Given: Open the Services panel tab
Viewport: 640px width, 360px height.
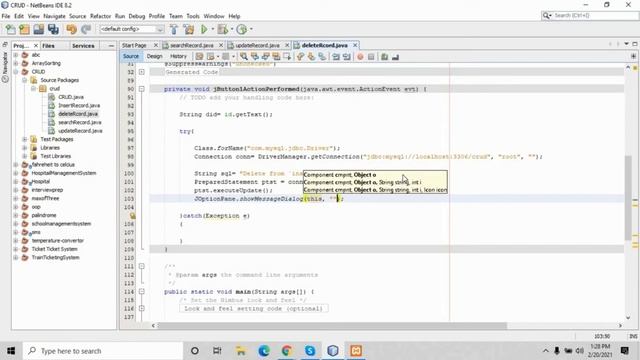Looking at the screenshot, I should pos(83,46).
